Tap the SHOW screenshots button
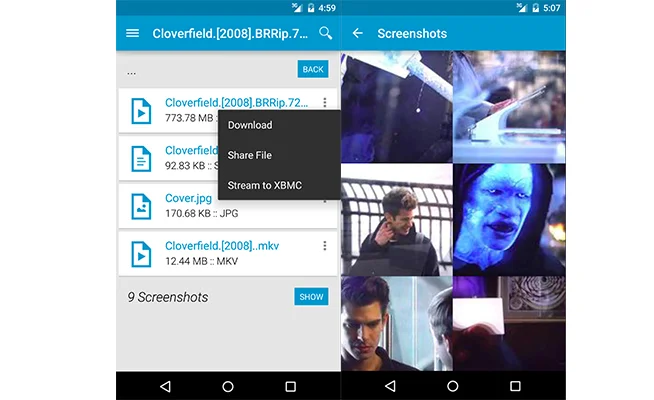The height and width of the screenshot is (400, 654). tap(311, 297)
